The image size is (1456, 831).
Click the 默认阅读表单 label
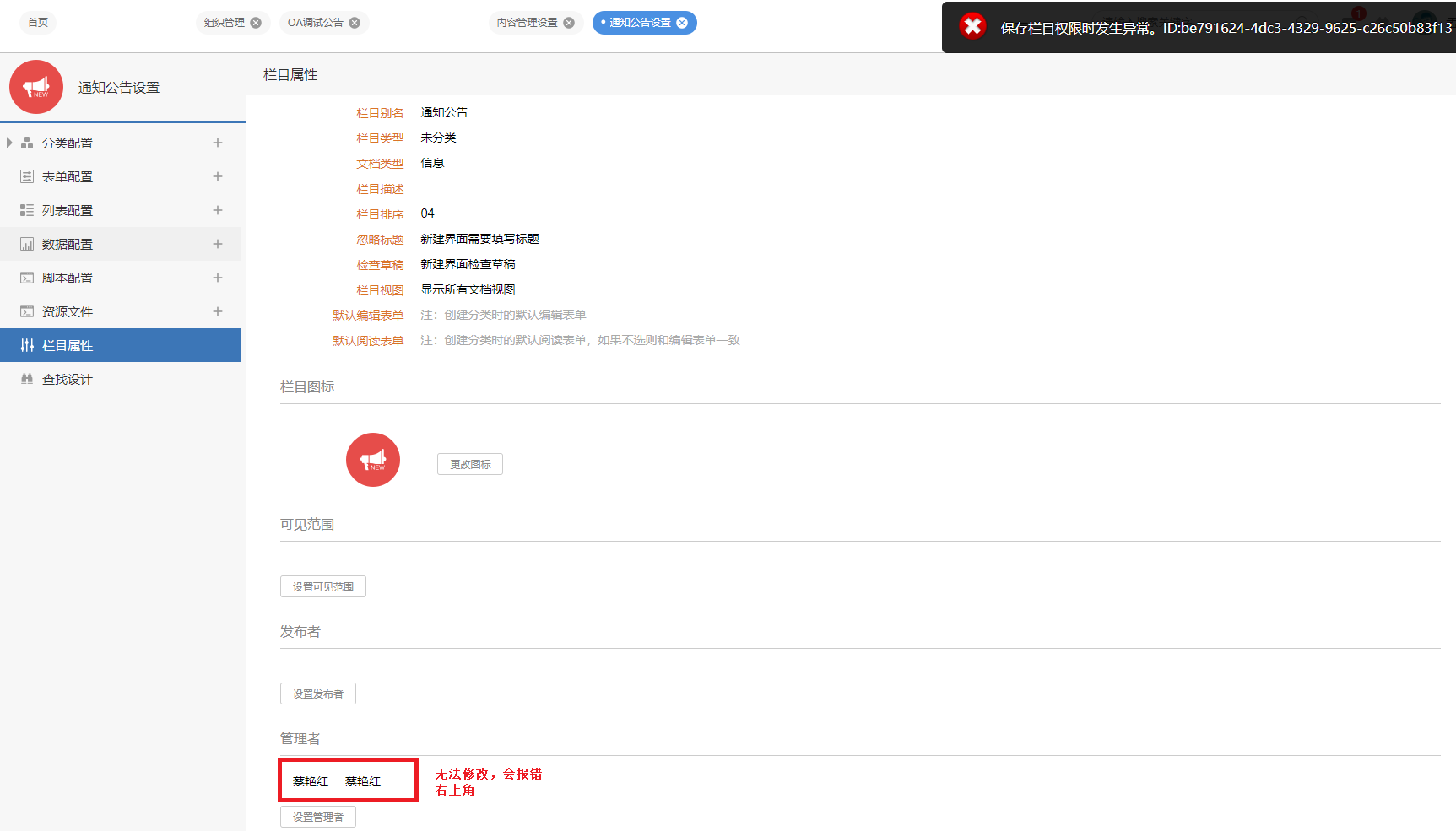pyautogui.click(x=368, y=341)
